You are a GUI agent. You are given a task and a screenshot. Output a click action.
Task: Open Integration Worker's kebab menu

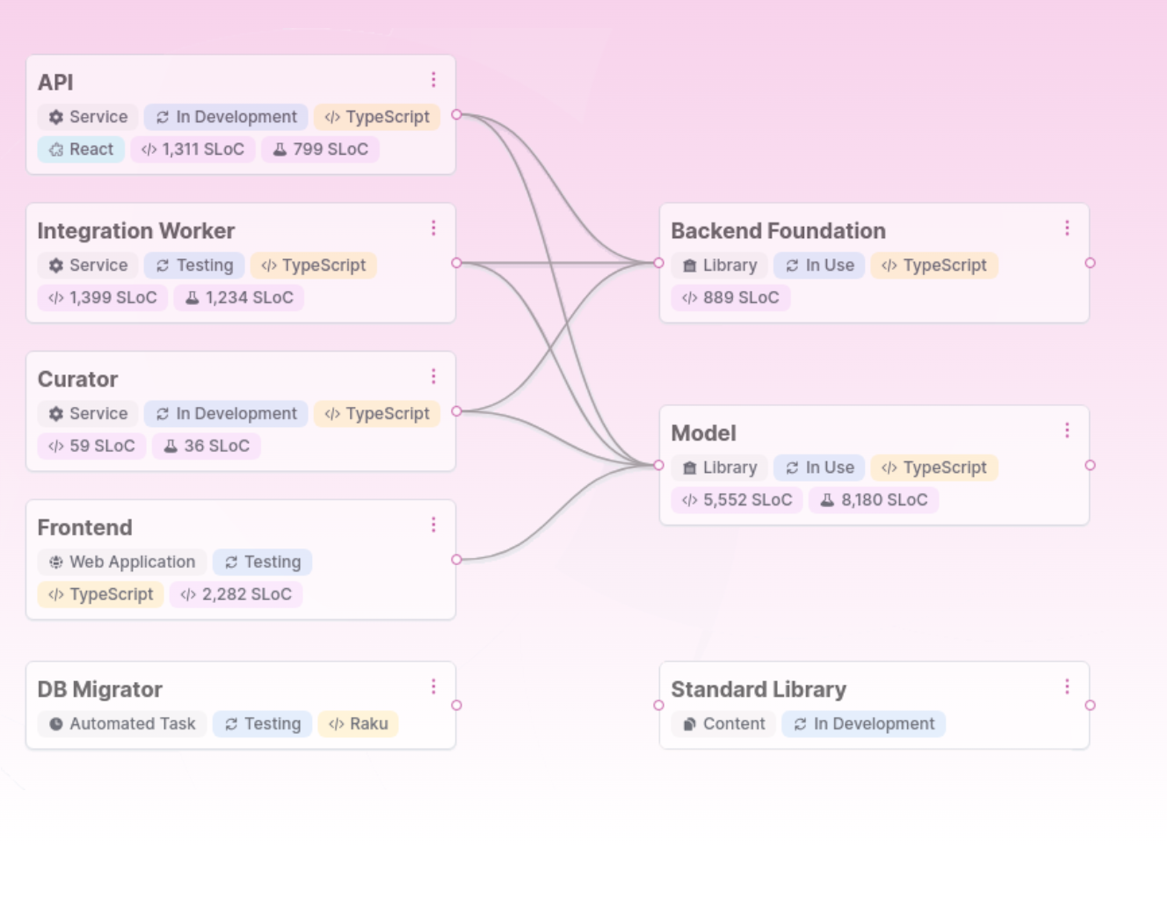433,228
